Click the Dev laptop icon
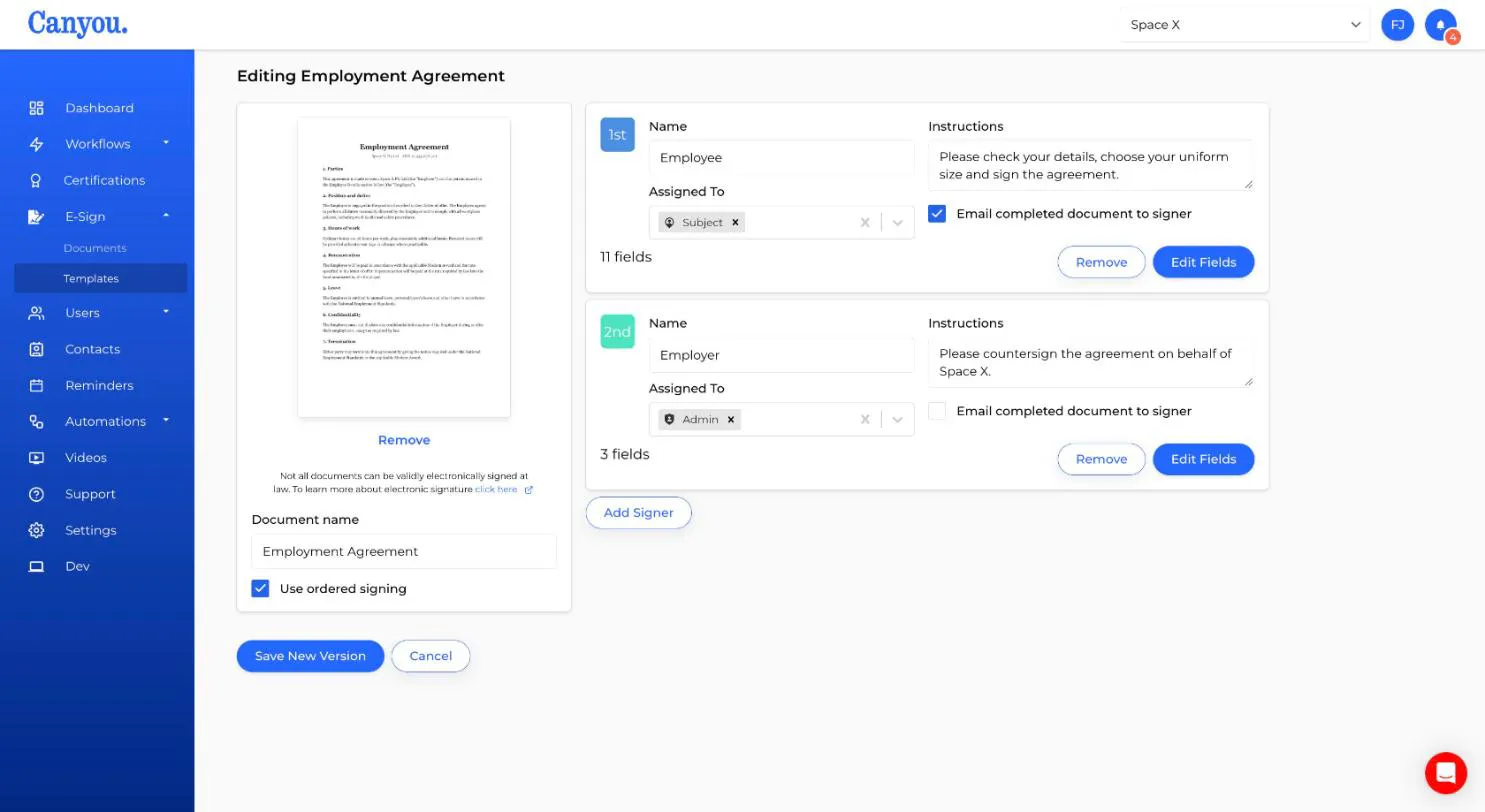 coord(36,566)
